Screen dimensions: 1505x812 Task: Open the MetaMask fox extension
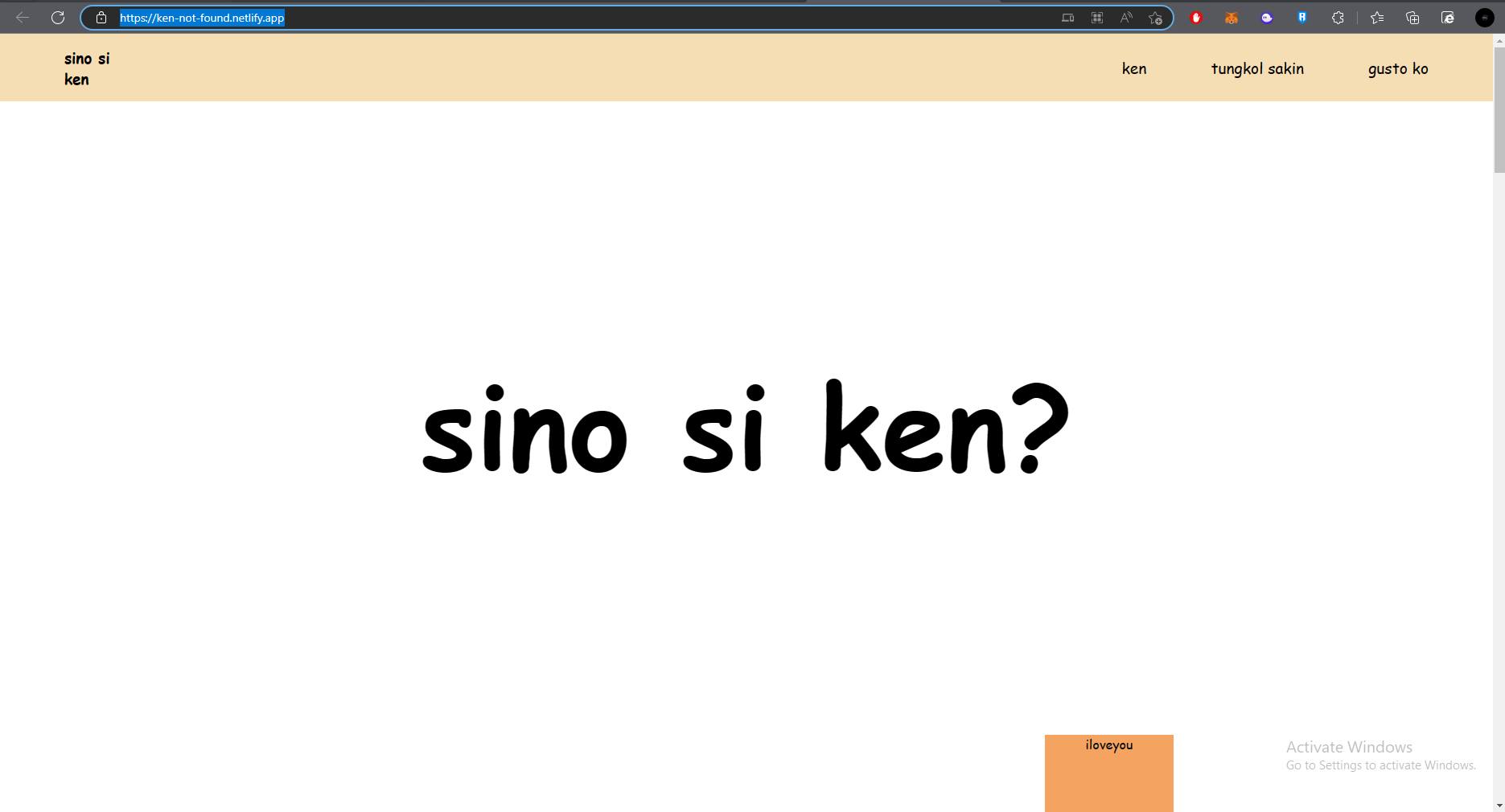tap(1232, 18)
